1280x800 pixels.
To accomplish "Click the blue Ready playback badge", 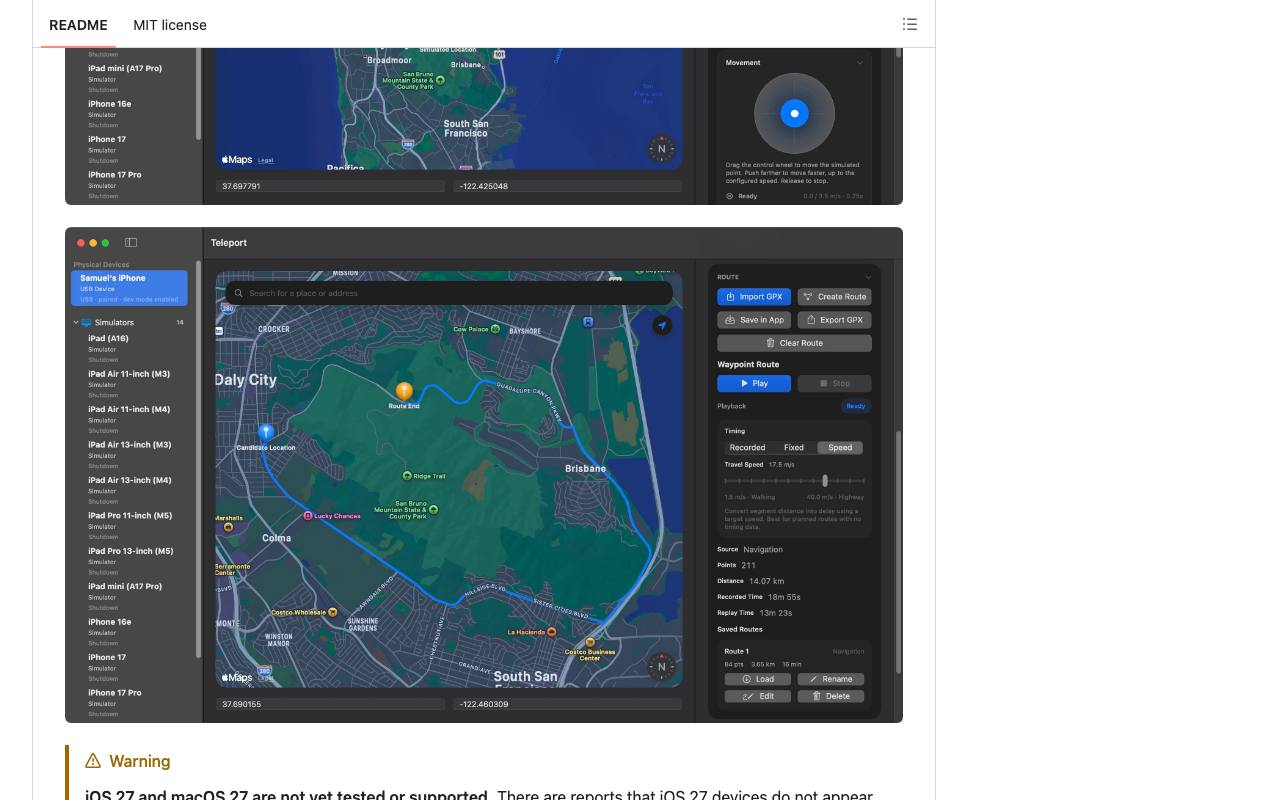I will click(856, 406).
